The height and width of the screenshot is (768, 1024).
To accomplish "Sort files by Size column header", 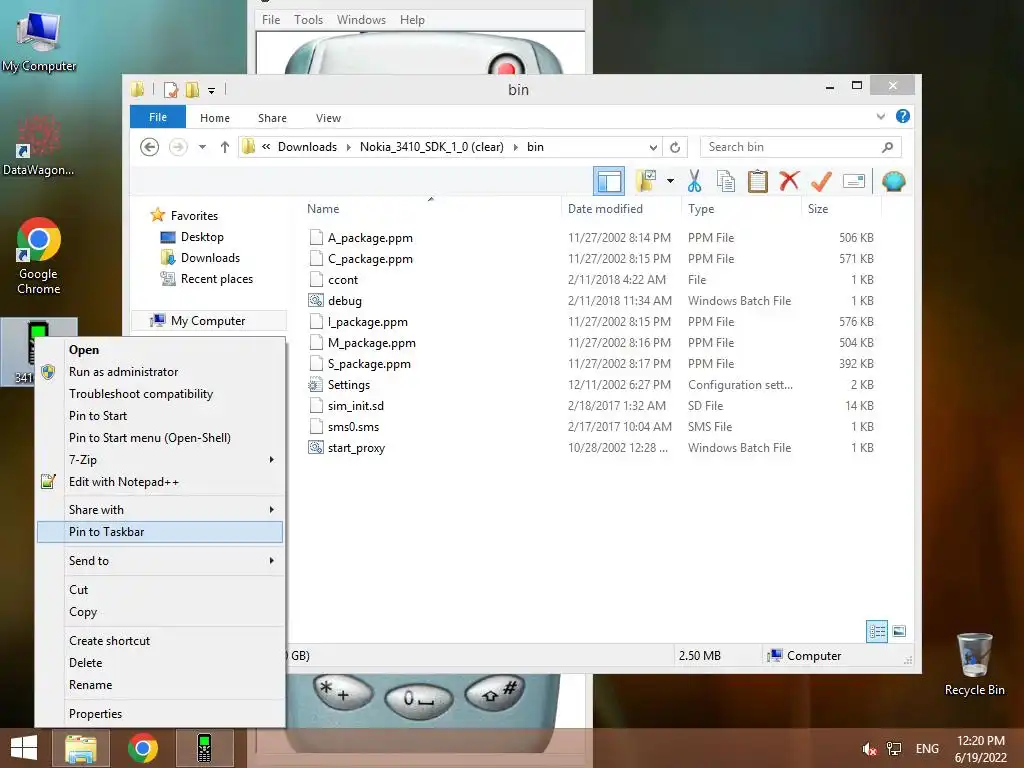I will pyautogui.click(x=818, y=209).
